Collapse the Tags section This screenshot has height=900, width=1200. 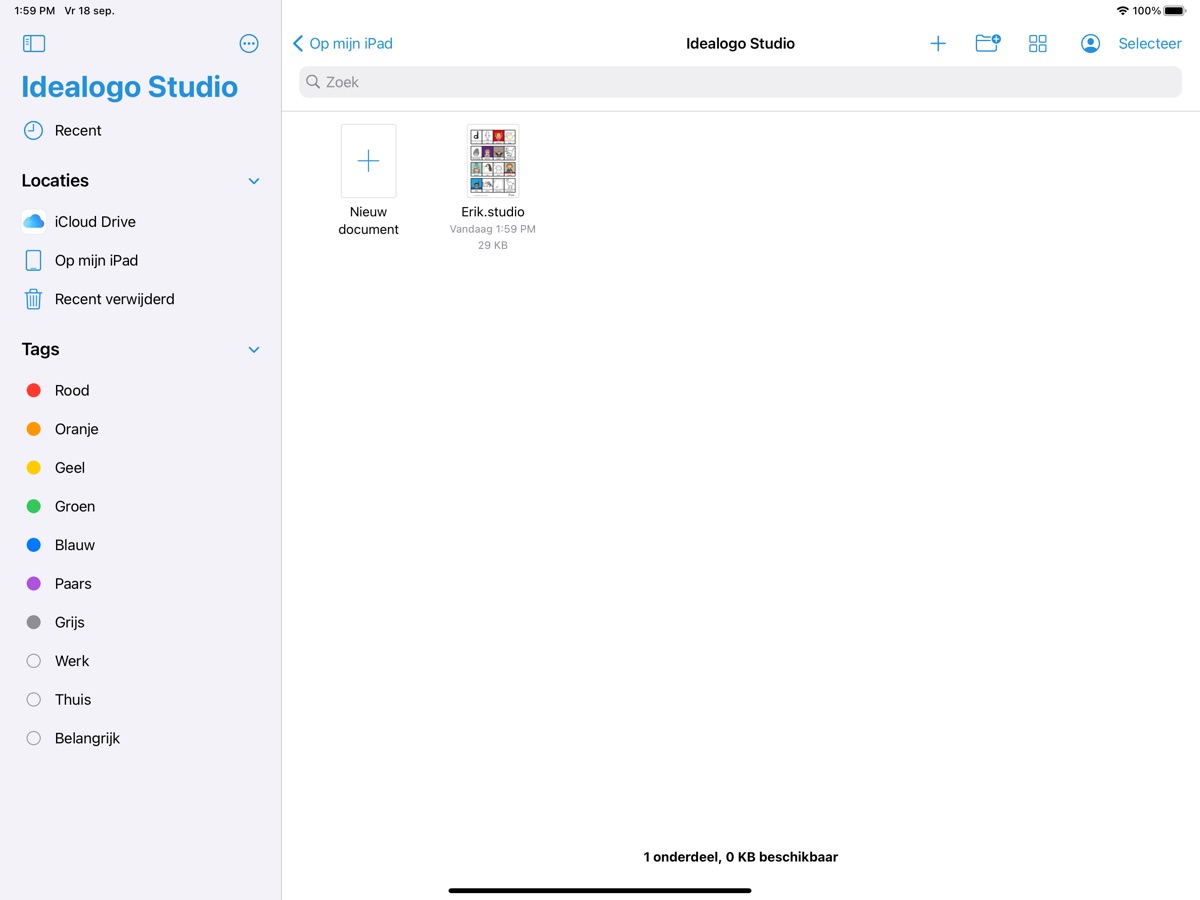tap(254, 350)
